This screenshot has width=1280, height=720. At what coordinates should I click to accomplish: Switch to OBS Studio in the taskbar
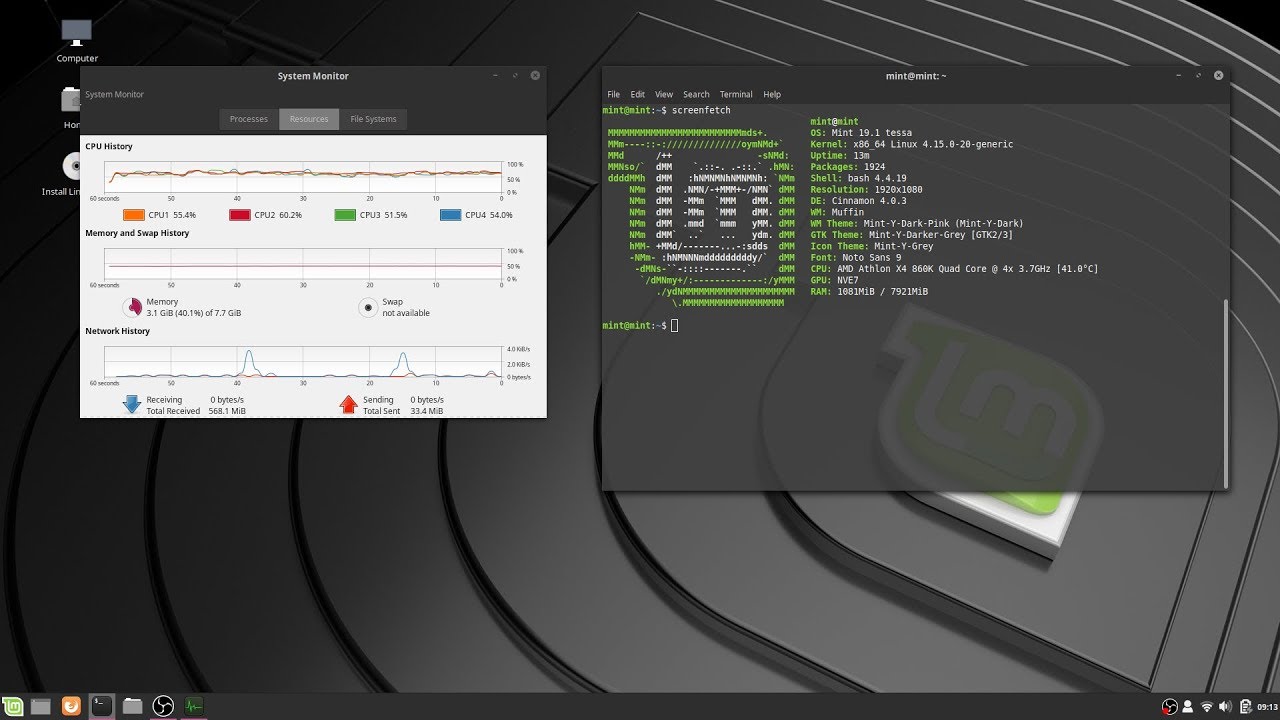click(163, 706)
